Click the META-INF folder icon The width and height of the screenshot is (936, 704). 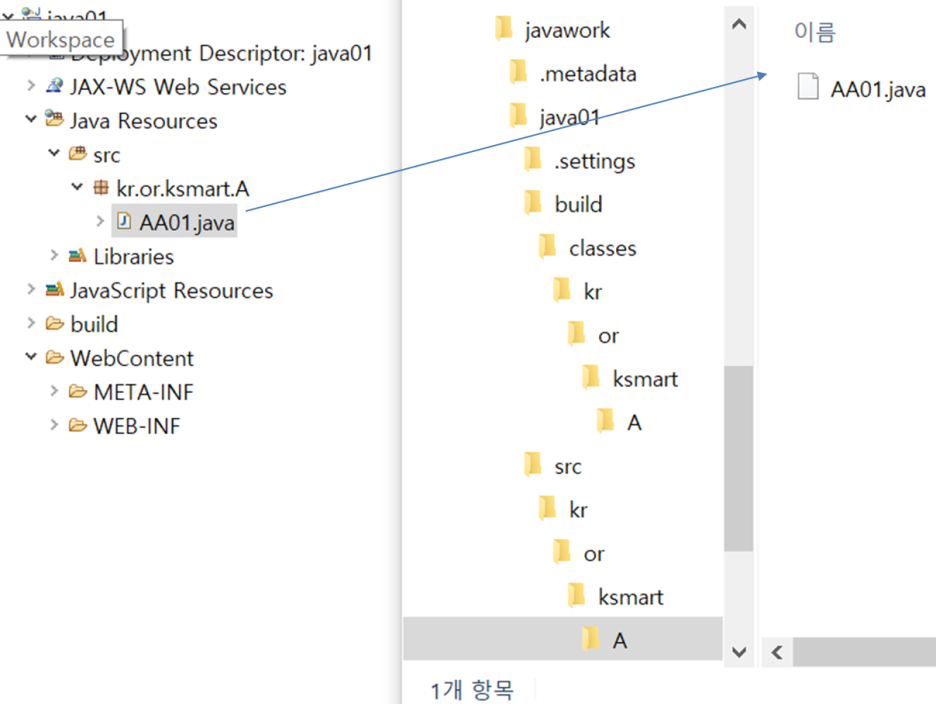[x=78, y=391]
